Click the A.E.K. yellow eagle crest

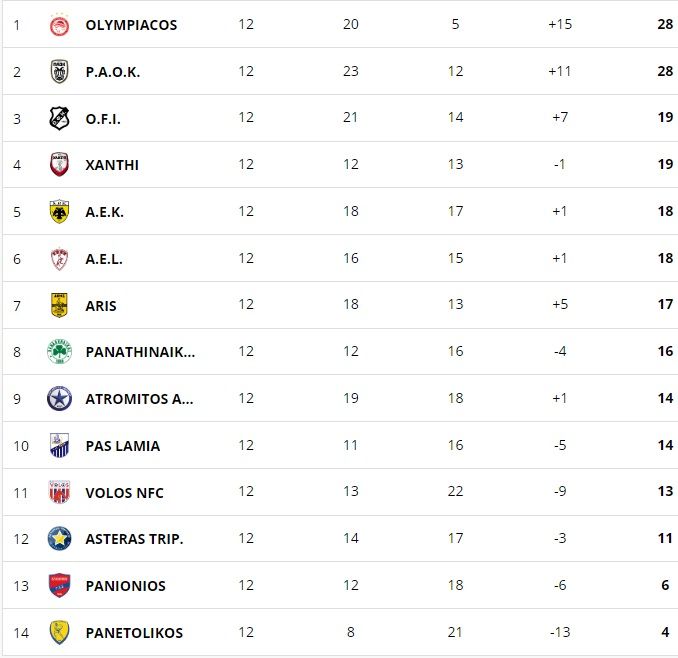click(x=59, y=212)
